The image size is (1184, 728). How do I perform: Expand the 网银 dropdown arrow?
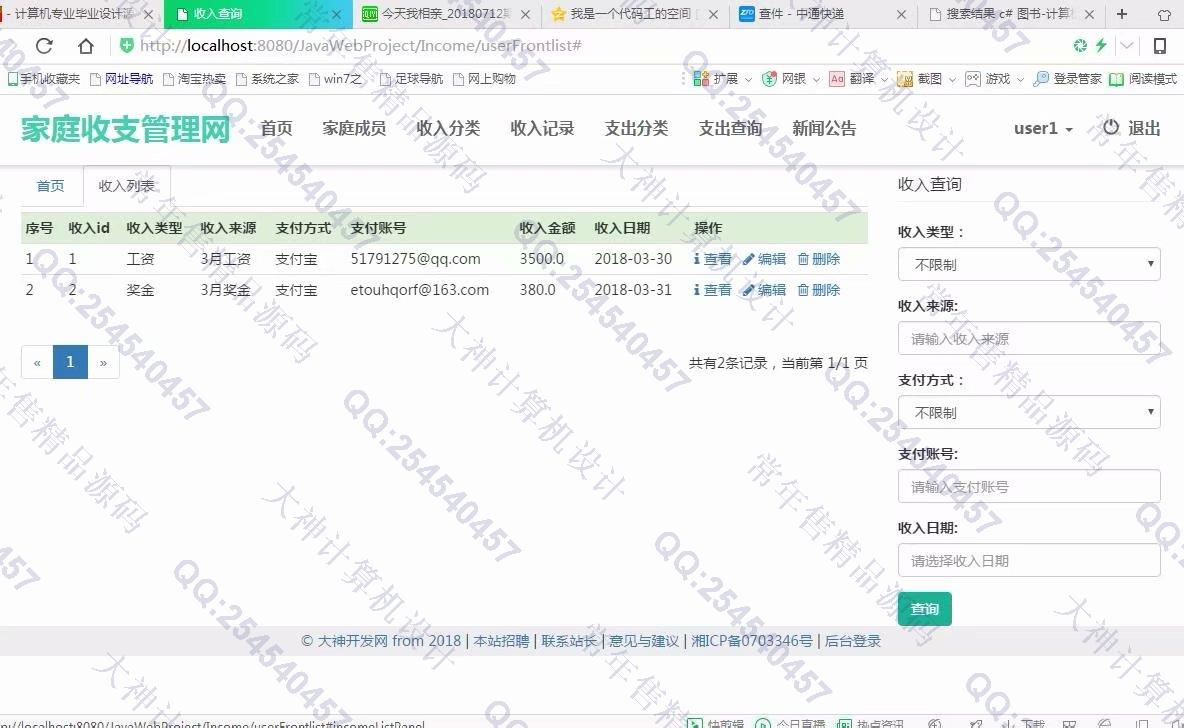point(816,79)
